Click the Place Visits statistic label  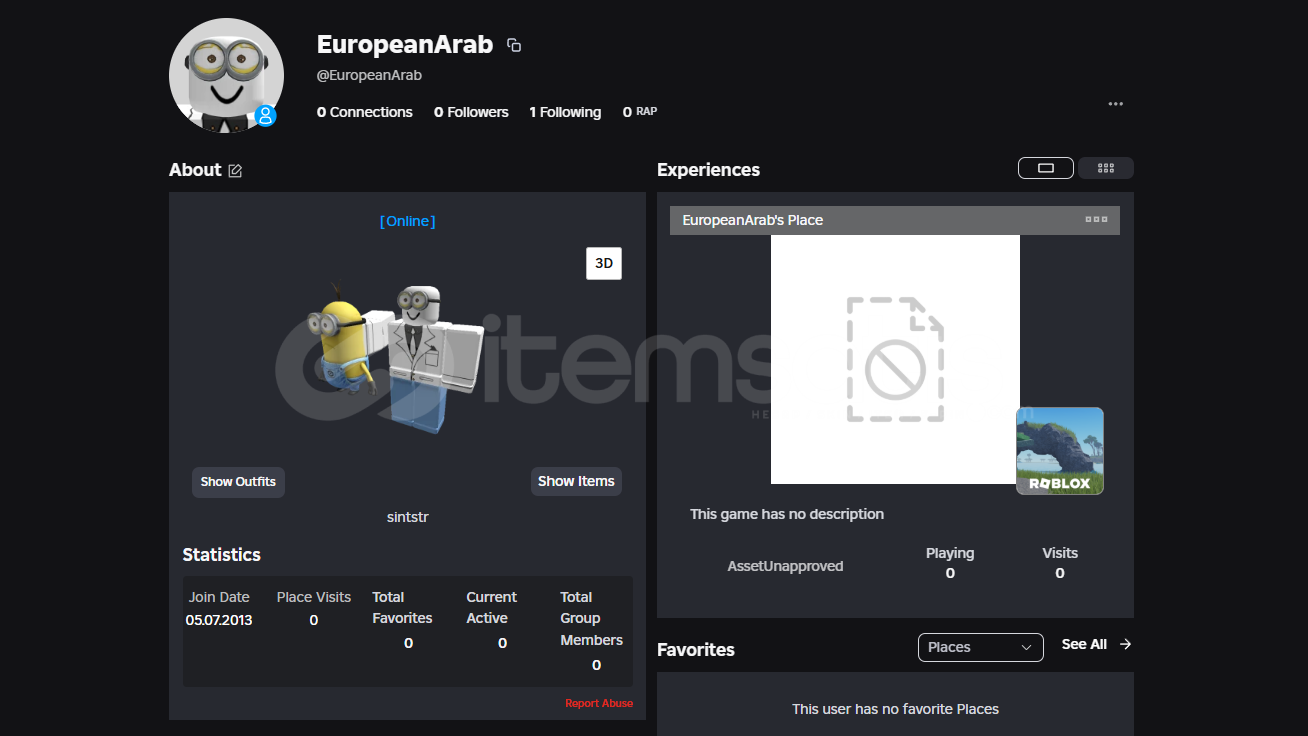tap(314, 597)
